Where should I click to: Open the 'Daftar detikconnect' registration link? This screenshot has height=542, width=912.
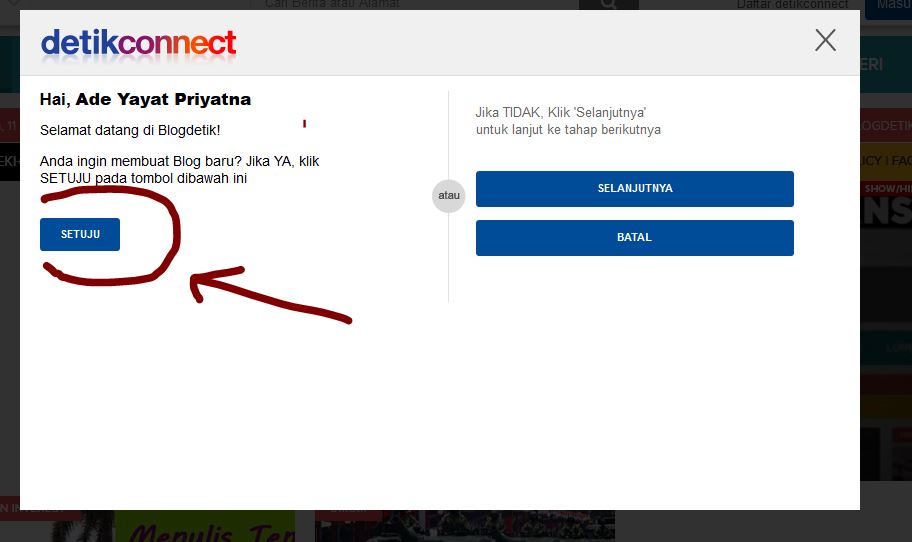pos(792,5)
